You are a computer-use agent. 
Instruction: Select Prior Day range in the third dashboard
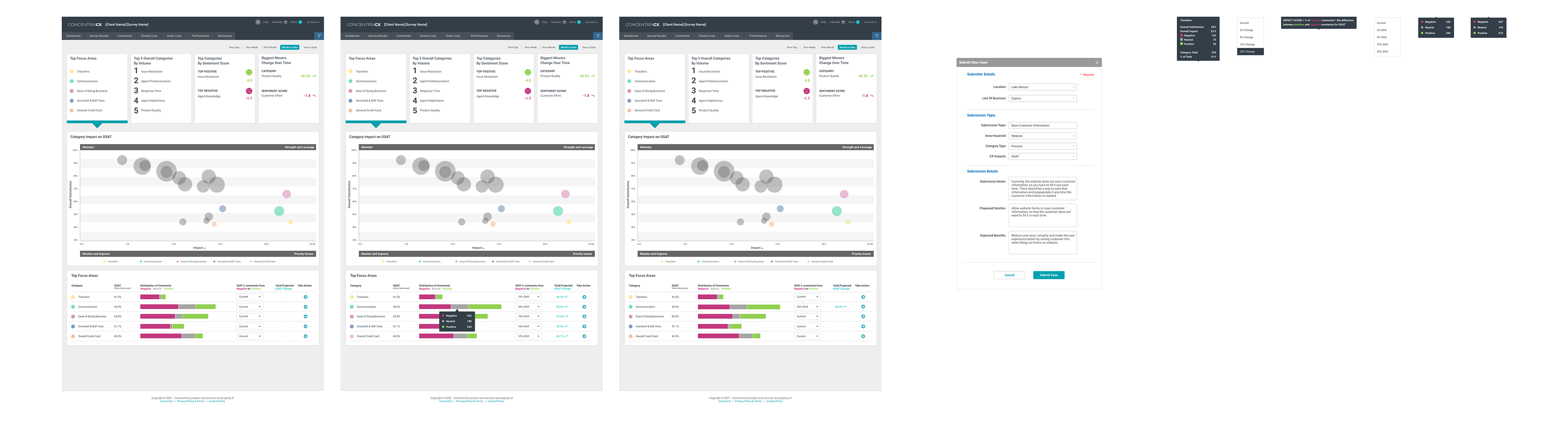pyautogui.click(x=791, y=47)
